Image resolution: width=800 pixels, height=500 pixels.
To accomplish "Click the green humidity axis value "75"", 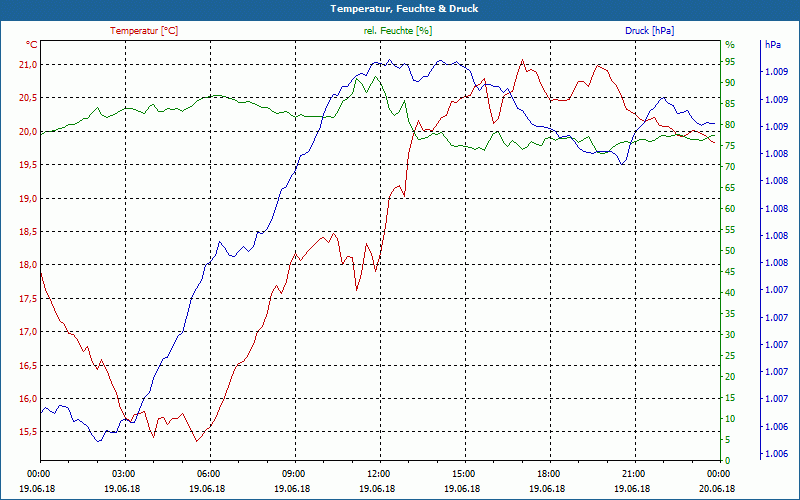I will (730, 146).
